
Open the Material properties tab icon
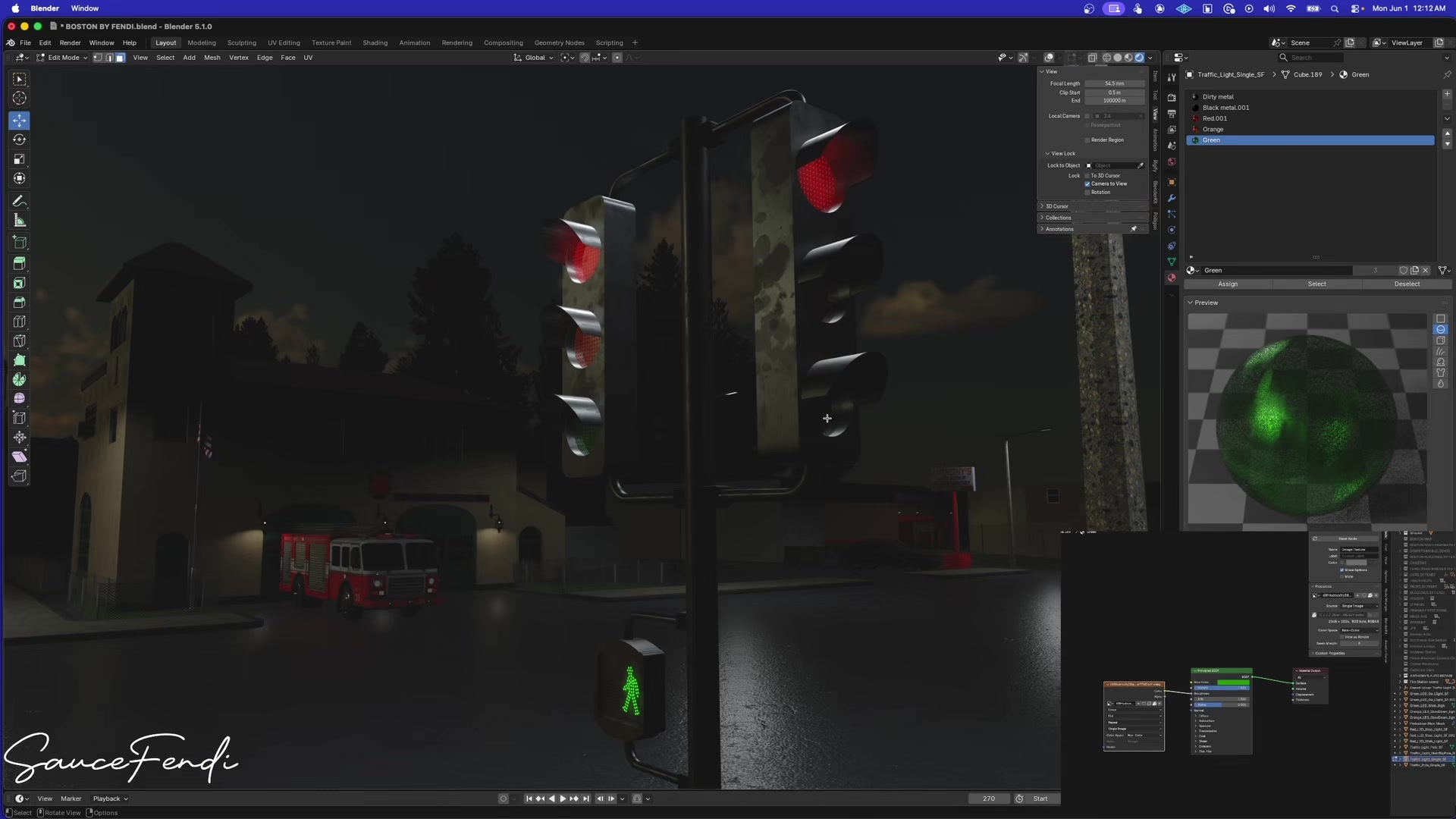[1172, 278]
